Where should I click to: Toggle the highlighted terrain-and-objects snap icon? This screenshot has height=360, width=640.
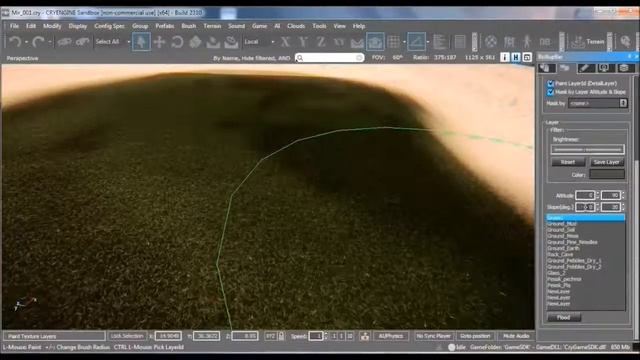(x=375, y=42)
